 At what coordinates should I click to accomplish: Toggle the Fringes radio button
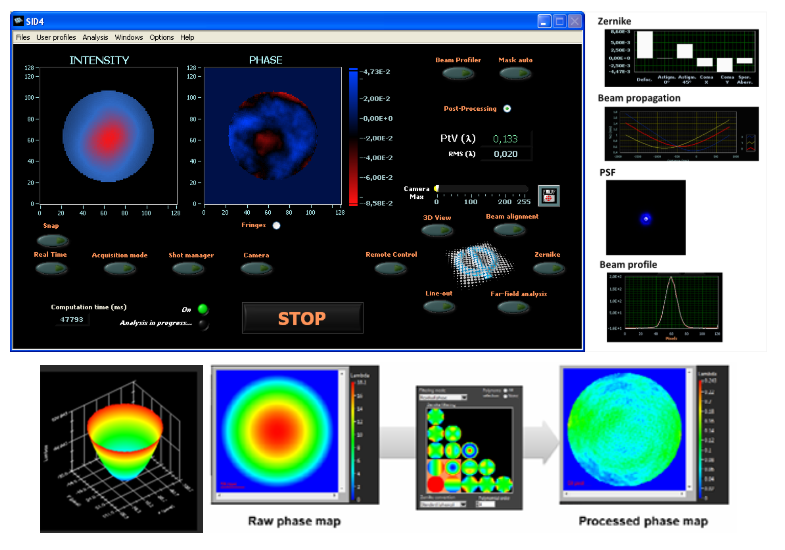[277, 226]
